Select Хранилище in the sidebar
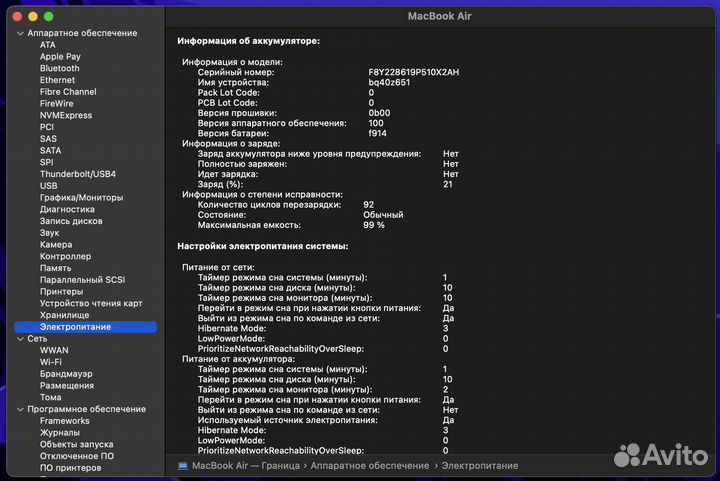The width and height of the screenshot is (720, 481). point(64,315)
